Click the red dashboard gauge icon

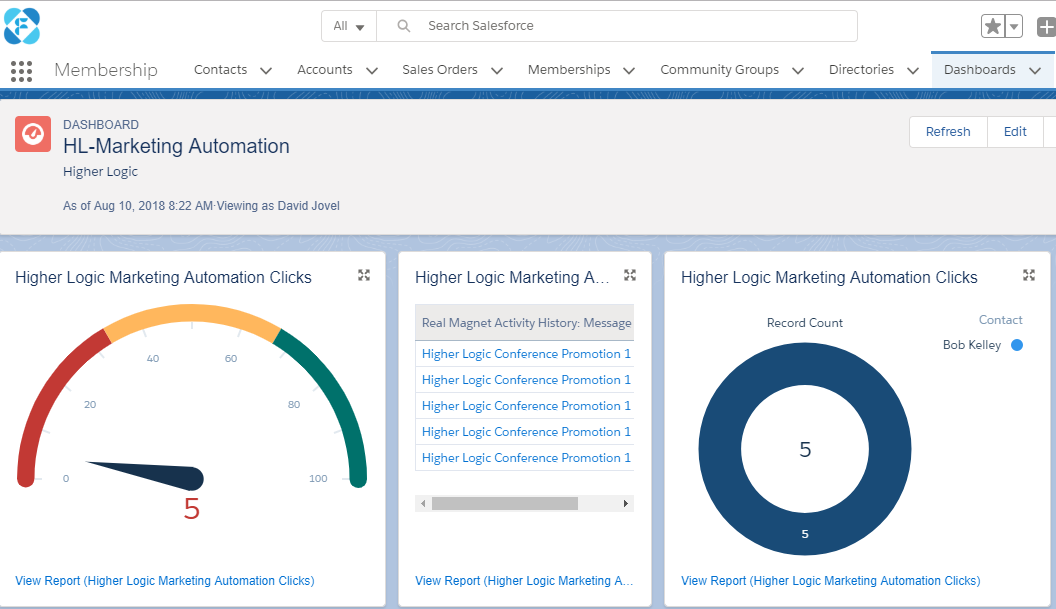point(33,134)
